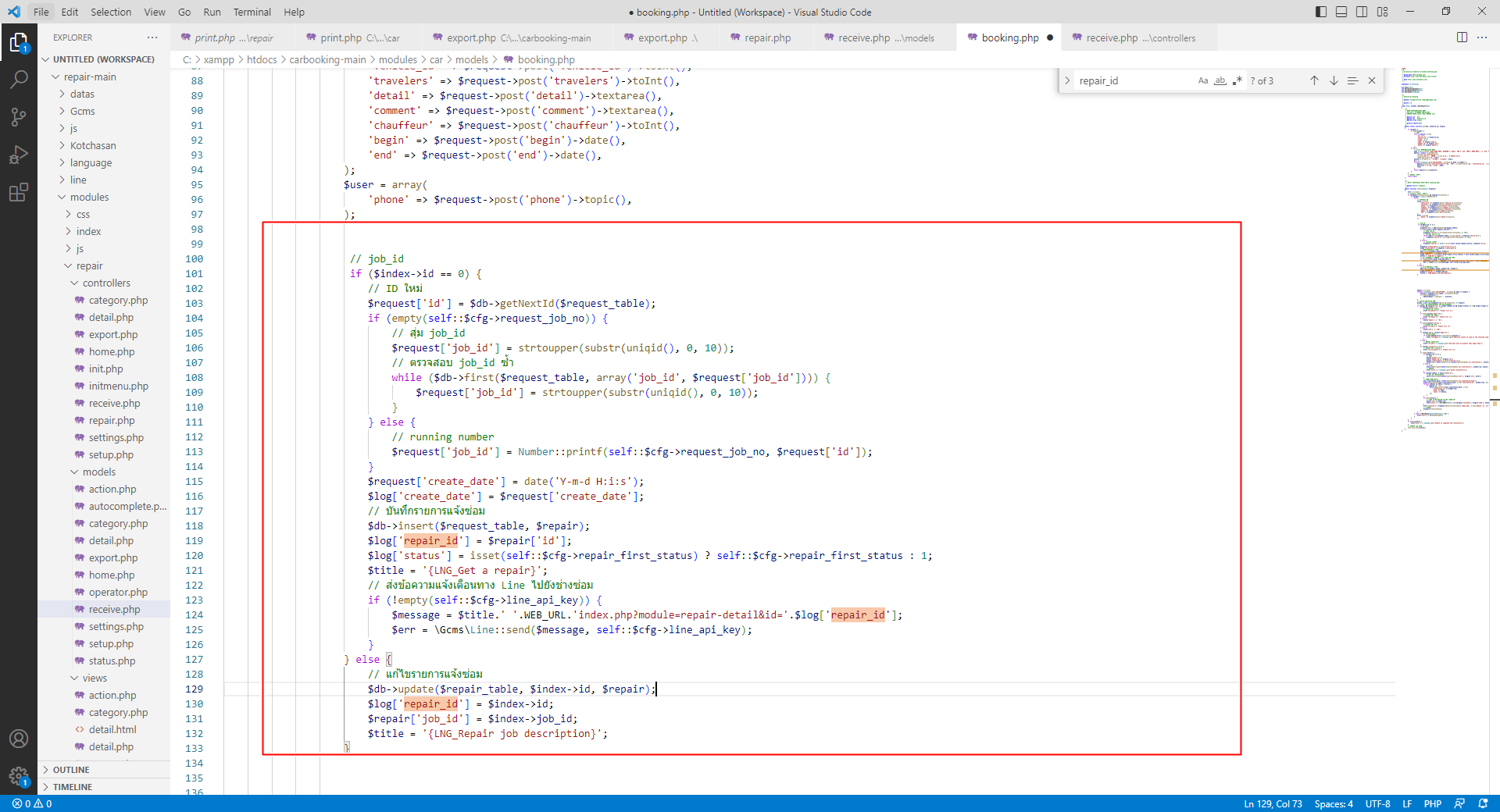This screenshot has height=812, width=1500.
Task: Open receive.php under models folder
Action: click(x=114, y=609)
